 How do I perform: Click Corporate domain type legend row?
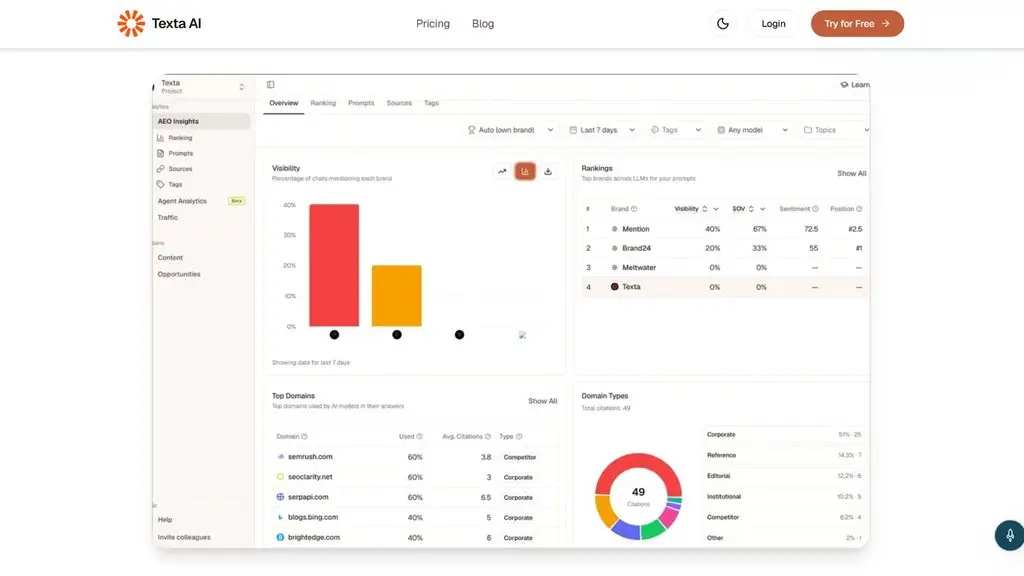[784, 434]
